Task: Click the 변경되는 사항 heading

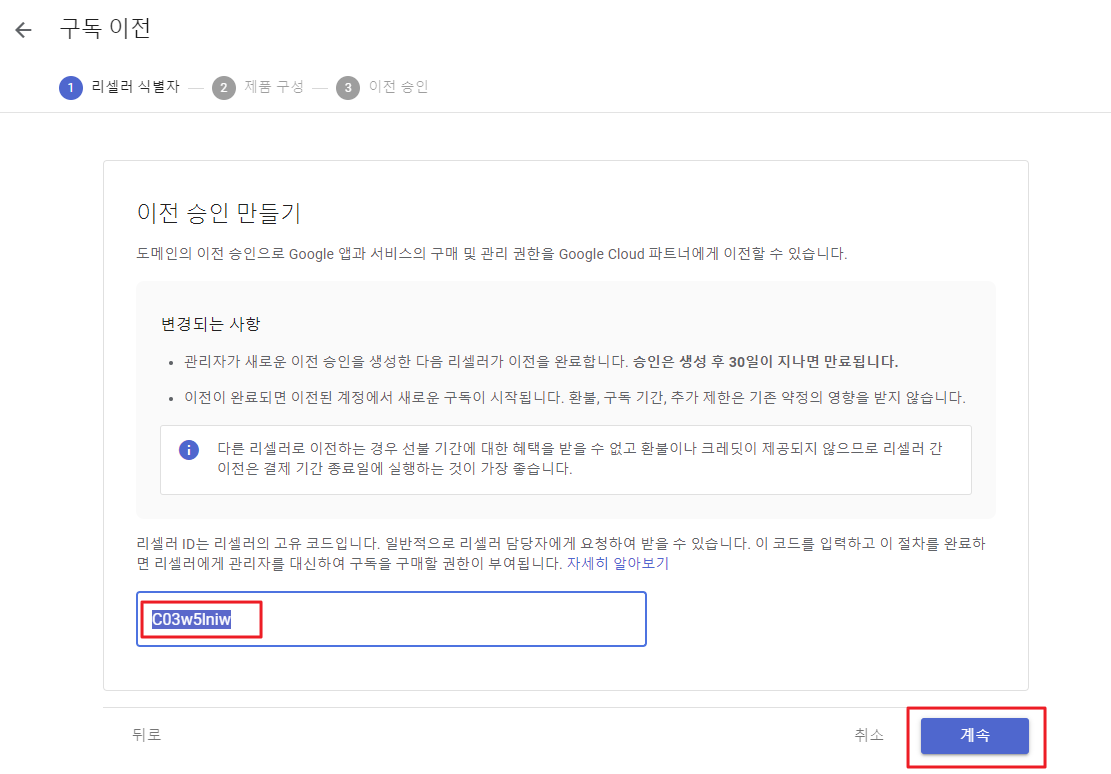Action: [x=211, y=324]
